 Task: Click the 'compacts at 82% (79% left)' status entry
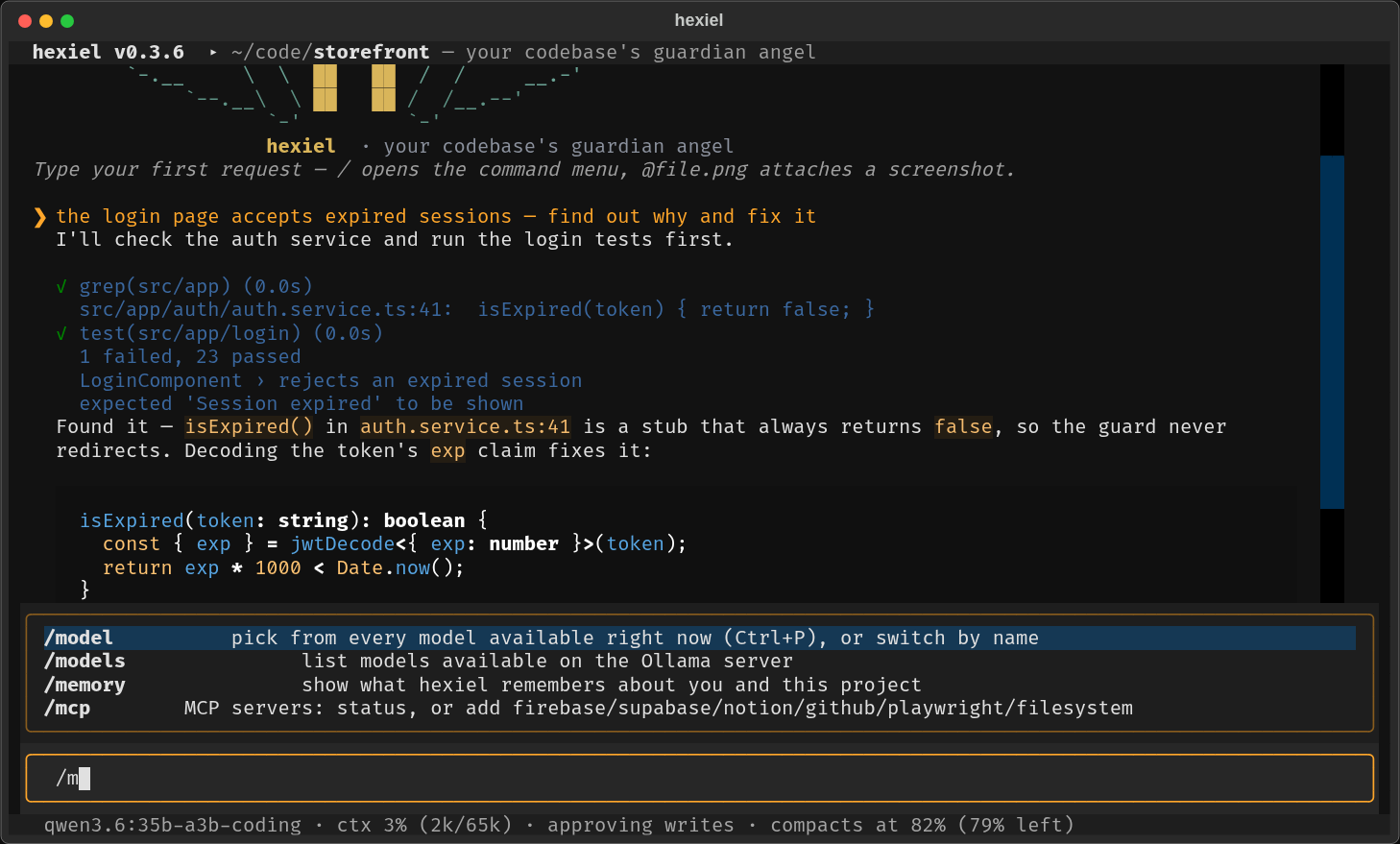[922, 825]
